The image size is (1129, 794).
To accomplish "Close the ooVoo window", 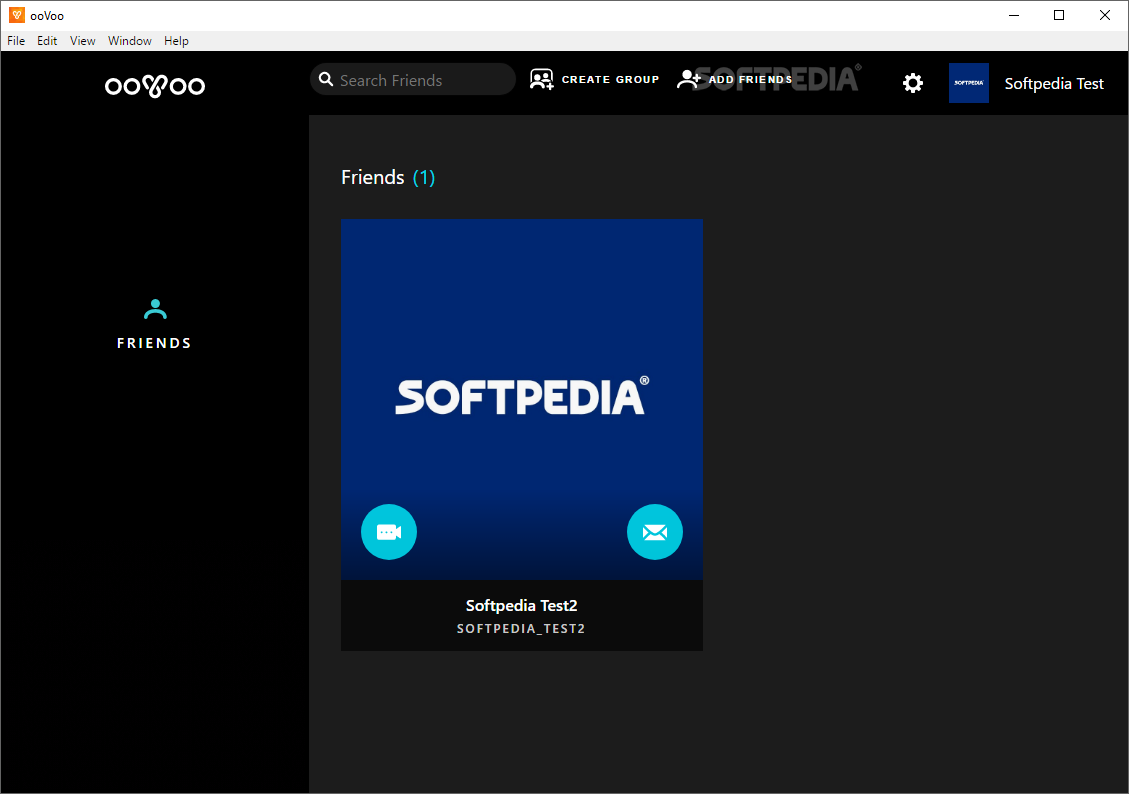I will (x=1105, y=15).
